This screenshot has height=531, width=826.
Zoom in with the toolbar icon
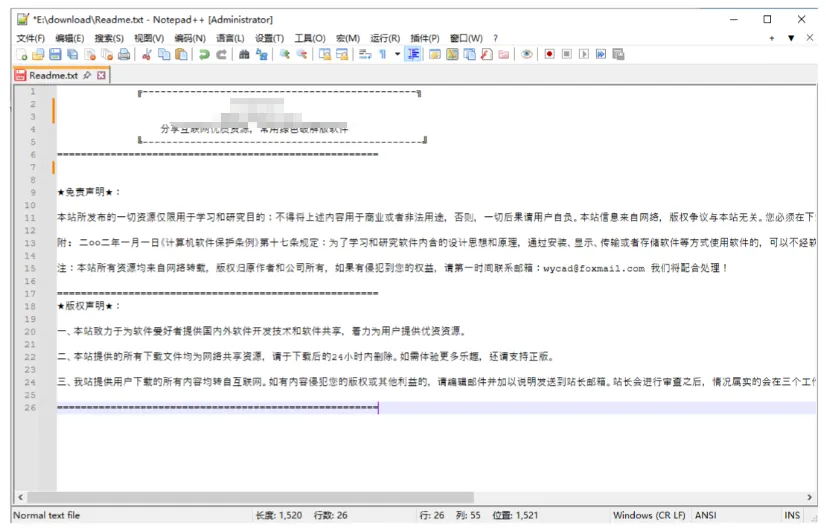click(x=284, y=54)
